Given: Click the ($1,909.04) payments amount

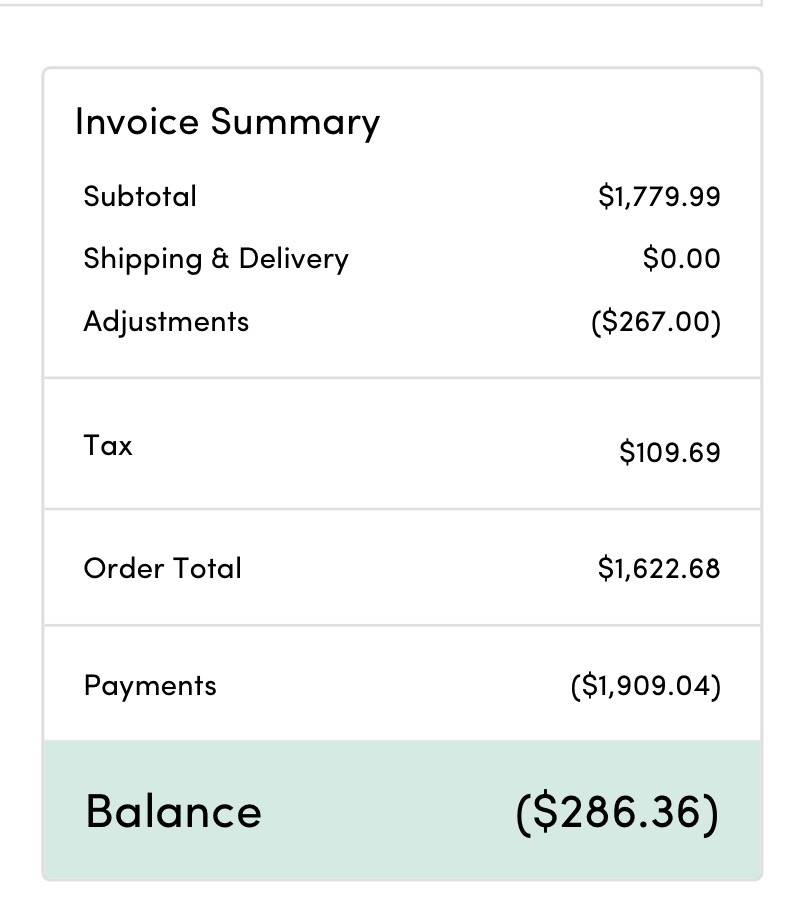Looking at the screenshot, I should pos(646,686).
